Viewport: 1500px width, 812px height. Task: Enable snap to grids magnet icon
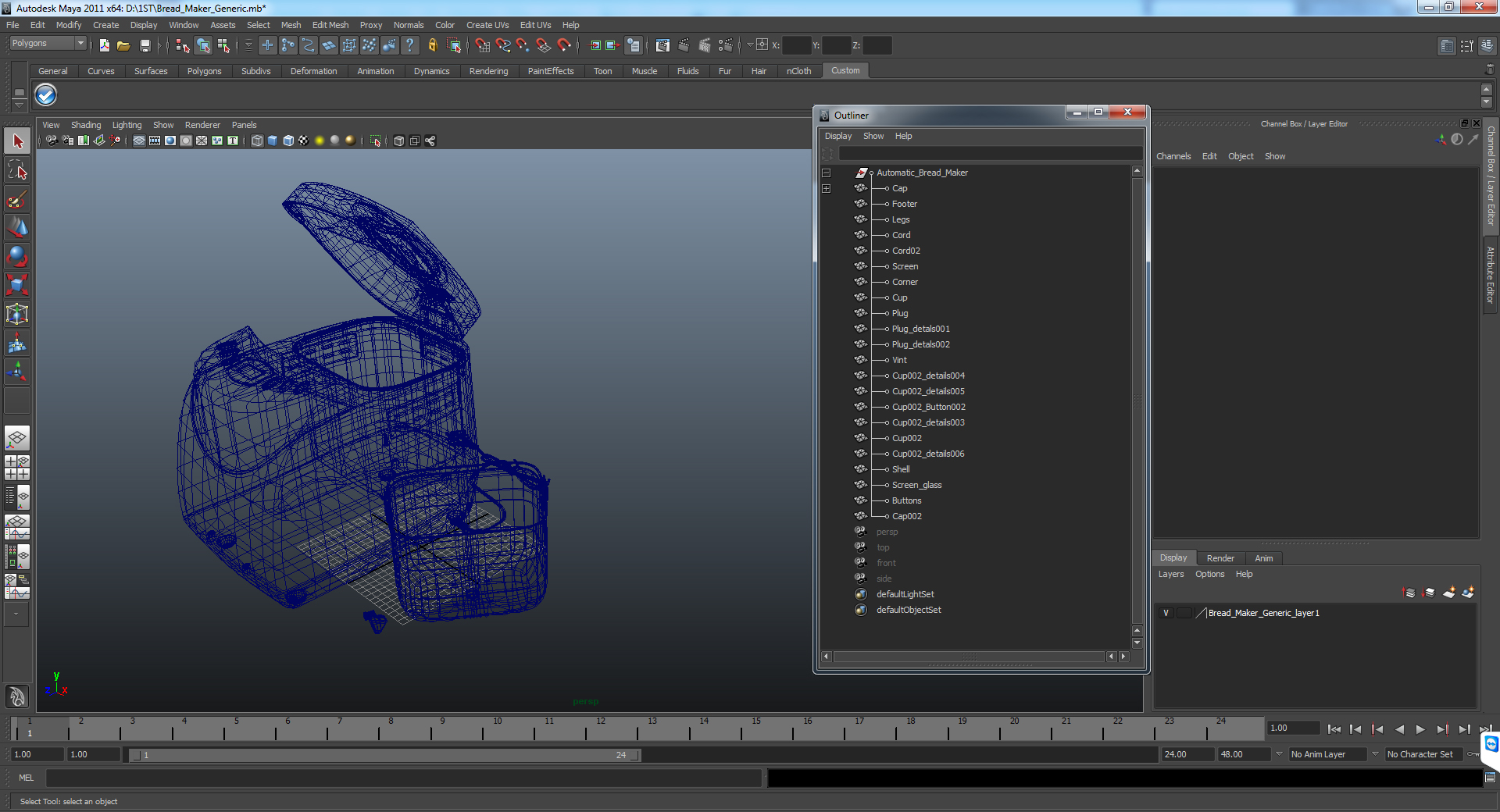(483, 45)
